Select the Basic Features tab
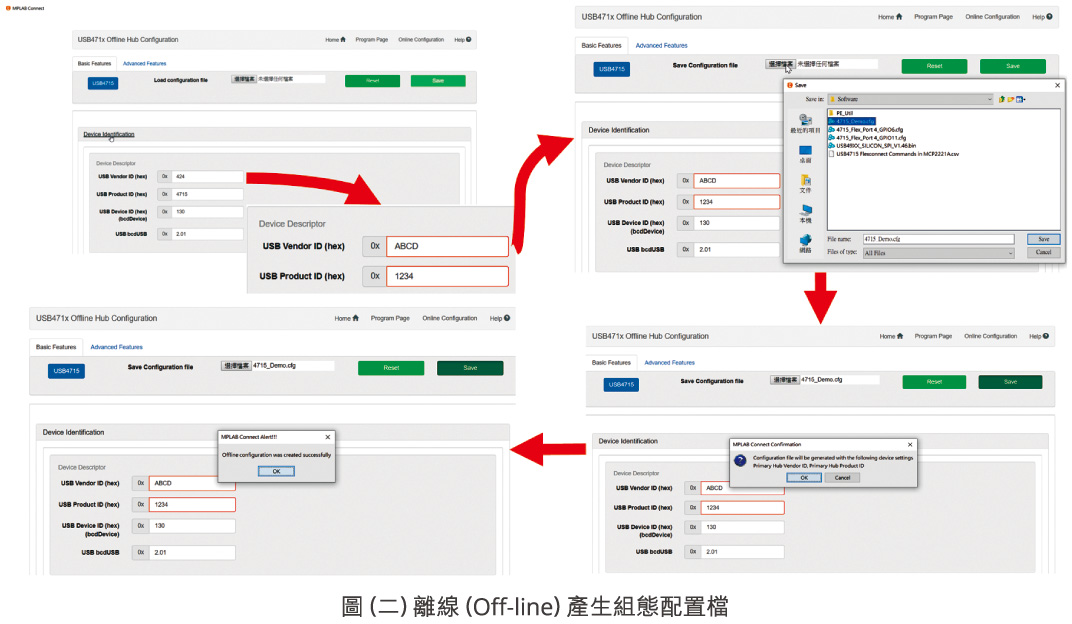 tap(601, 45)
